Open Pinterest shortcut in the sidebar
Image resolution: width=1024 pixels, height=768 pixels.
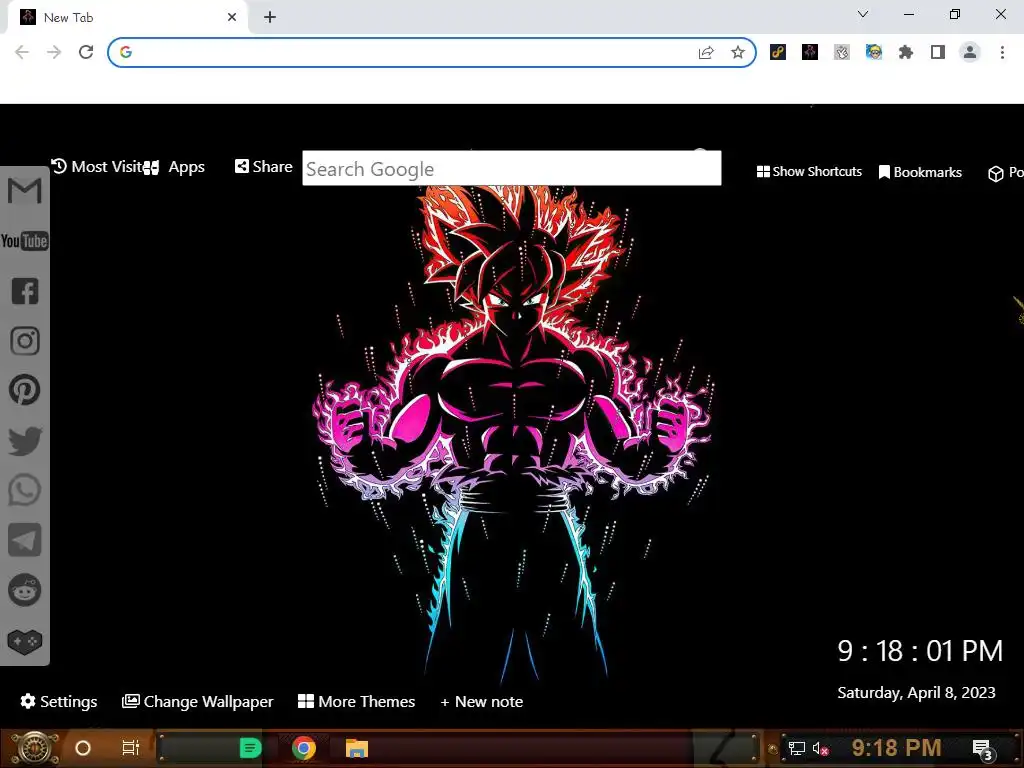tap(25, 391)
